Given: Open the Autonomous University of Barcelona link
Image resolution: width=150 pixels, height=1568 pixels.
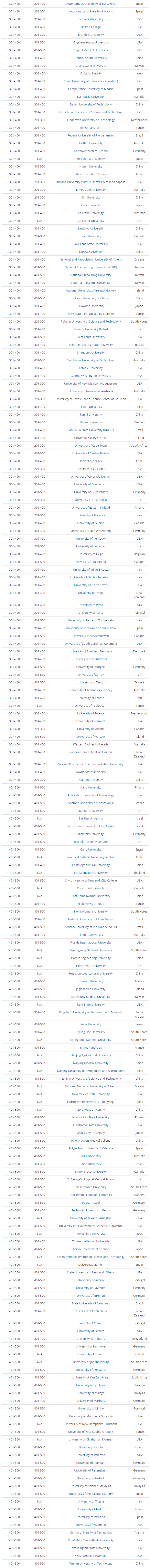Looking at the screenshot, I should pos(90,4).
